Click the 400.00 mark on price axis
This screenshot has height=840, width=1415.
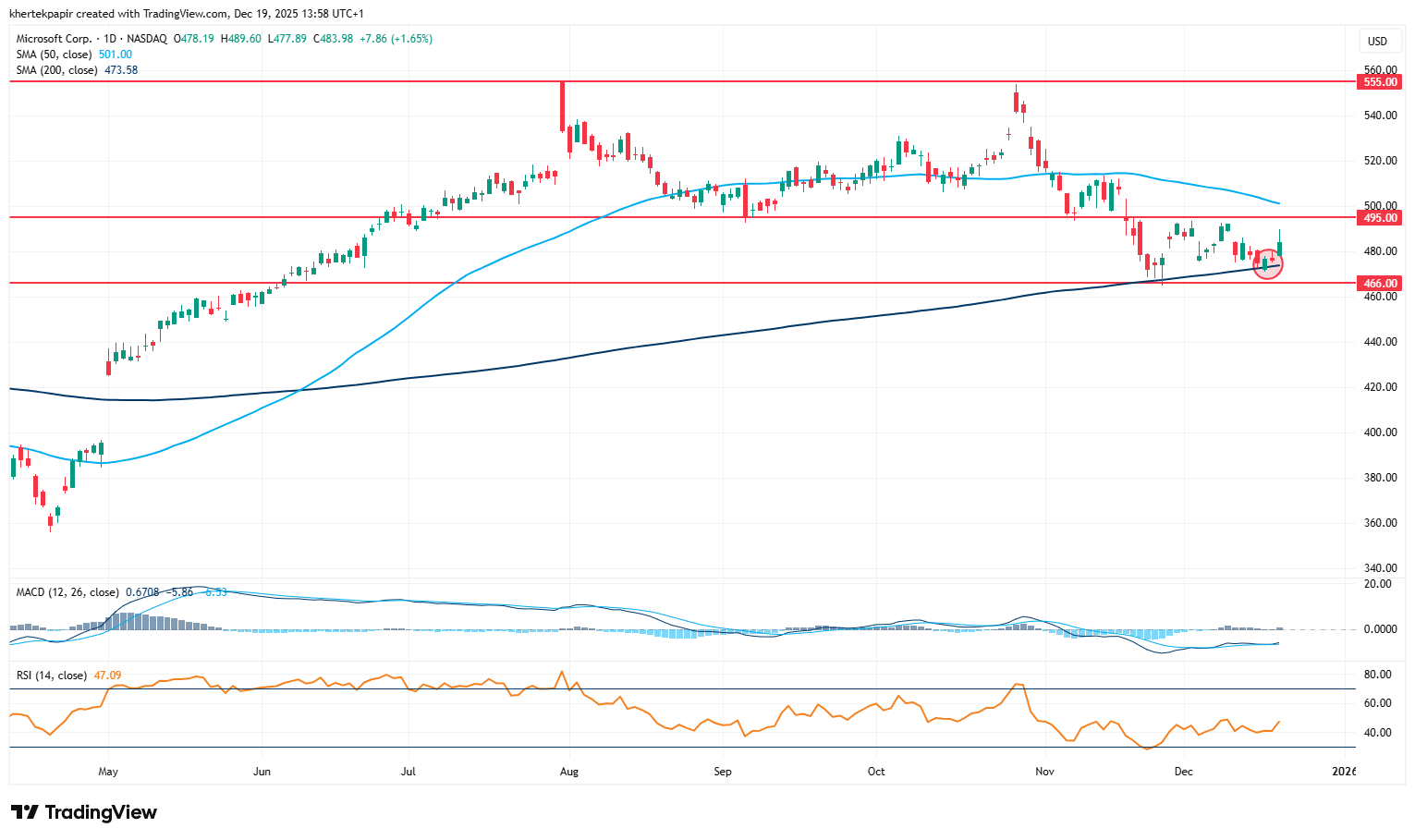[x=1380, y=432]
